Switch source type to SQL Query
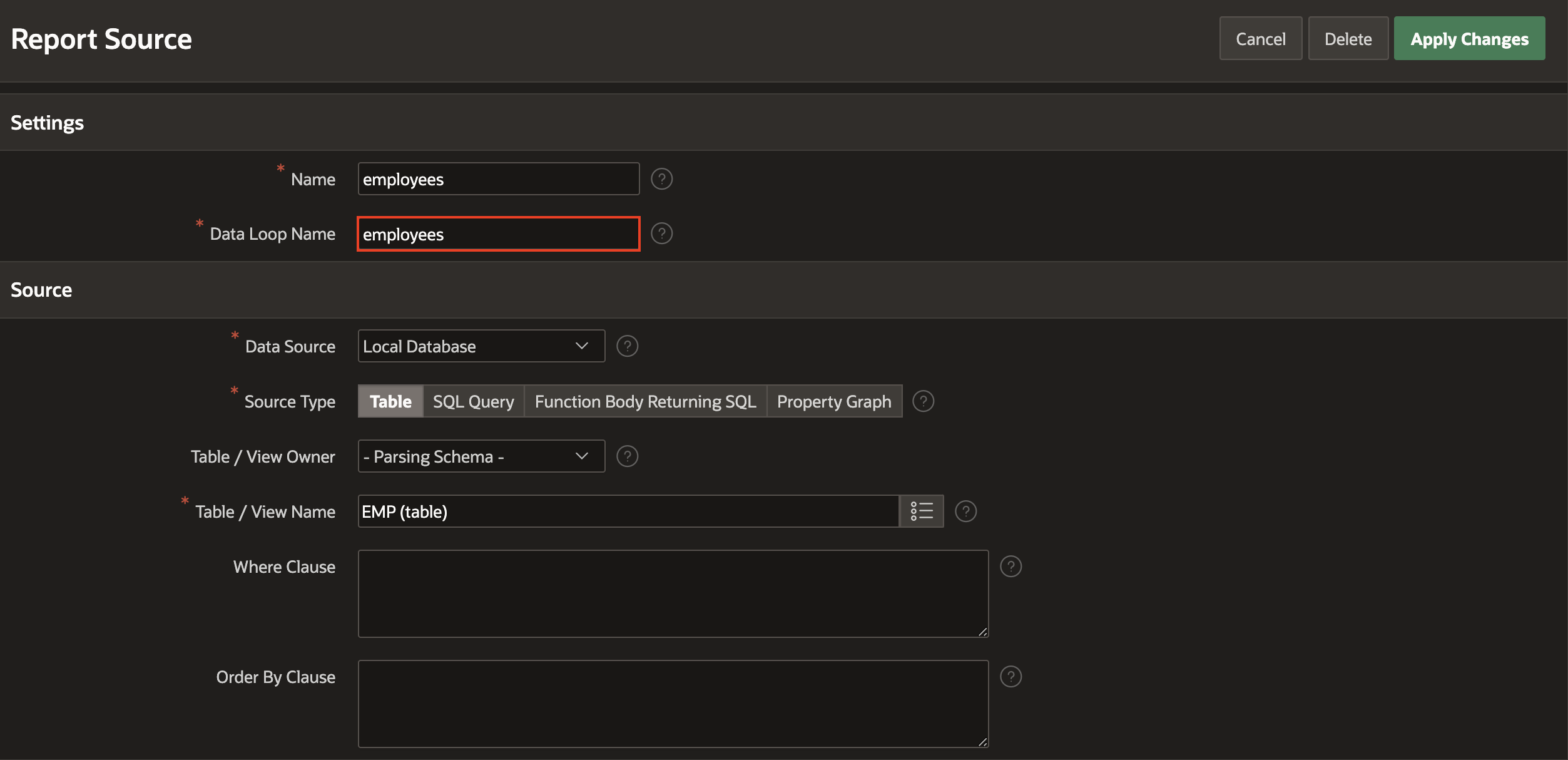The height and width of the screenshot is (760, 1568). (473, 401)
